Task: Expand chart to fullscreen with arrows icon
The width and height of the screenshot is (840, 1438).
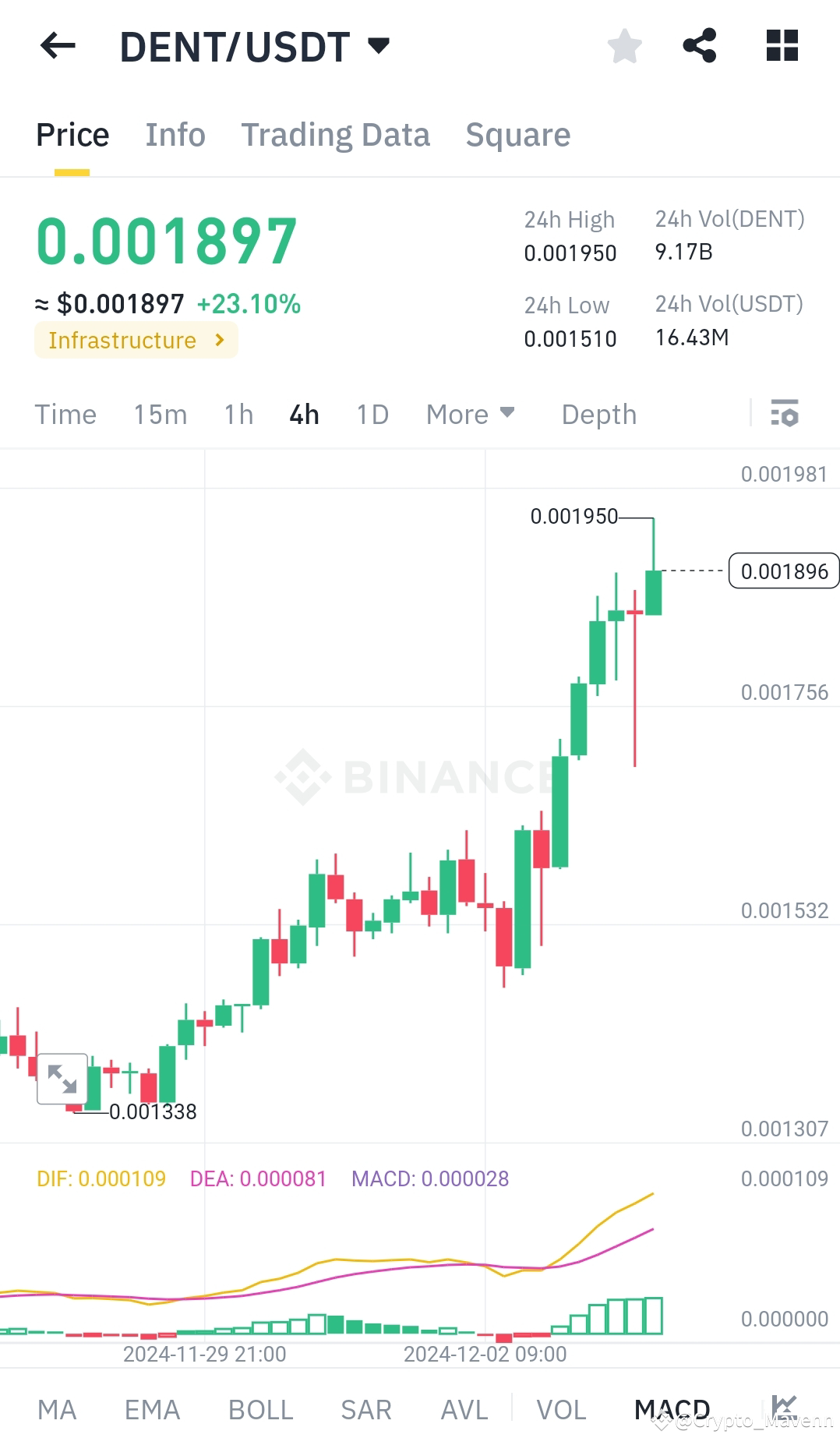Action: pos(62,1079)
